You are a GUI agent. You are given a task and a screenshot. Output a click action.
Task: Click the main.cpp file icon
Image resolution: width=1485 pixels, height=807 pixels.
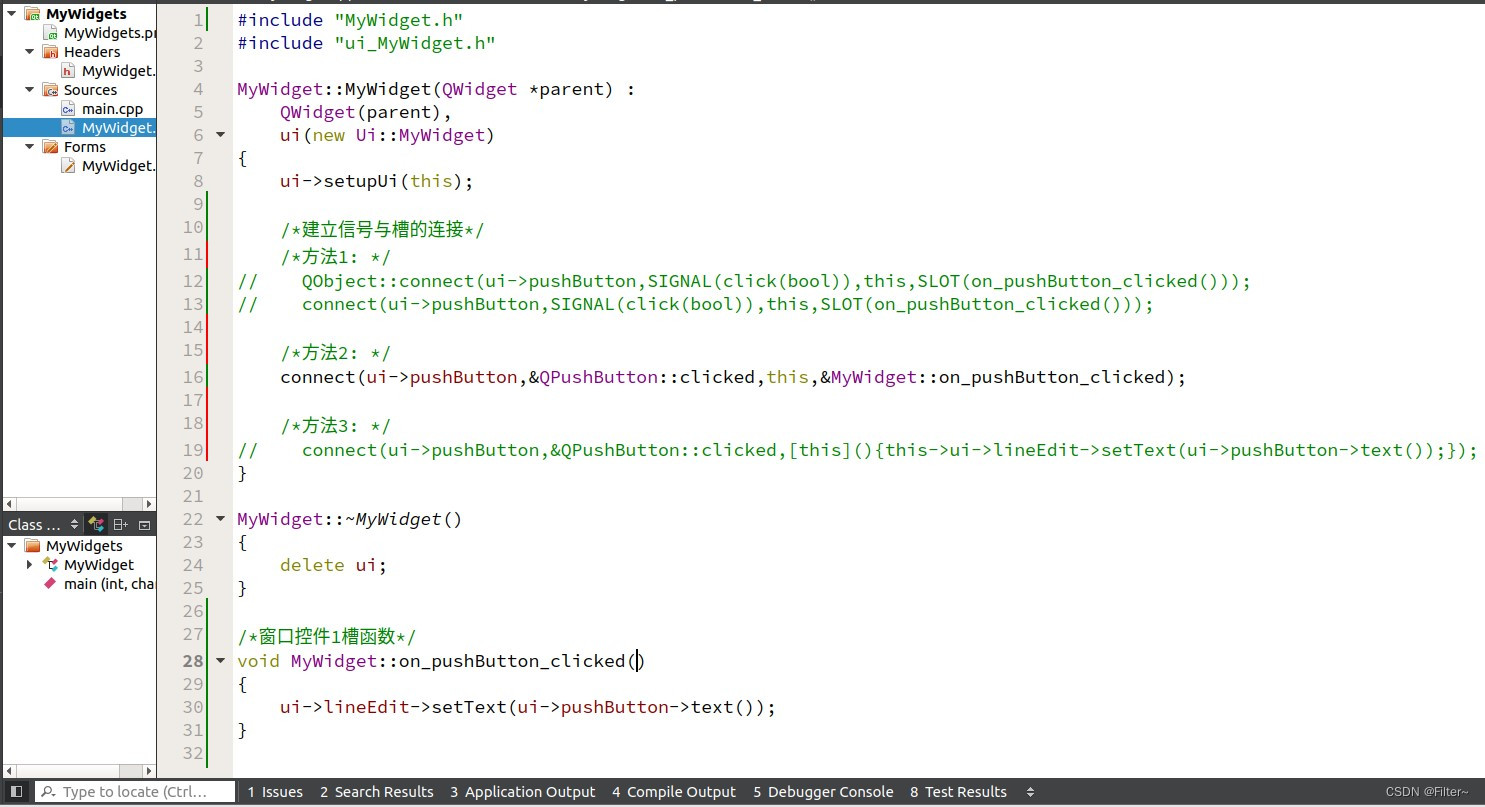68,109
